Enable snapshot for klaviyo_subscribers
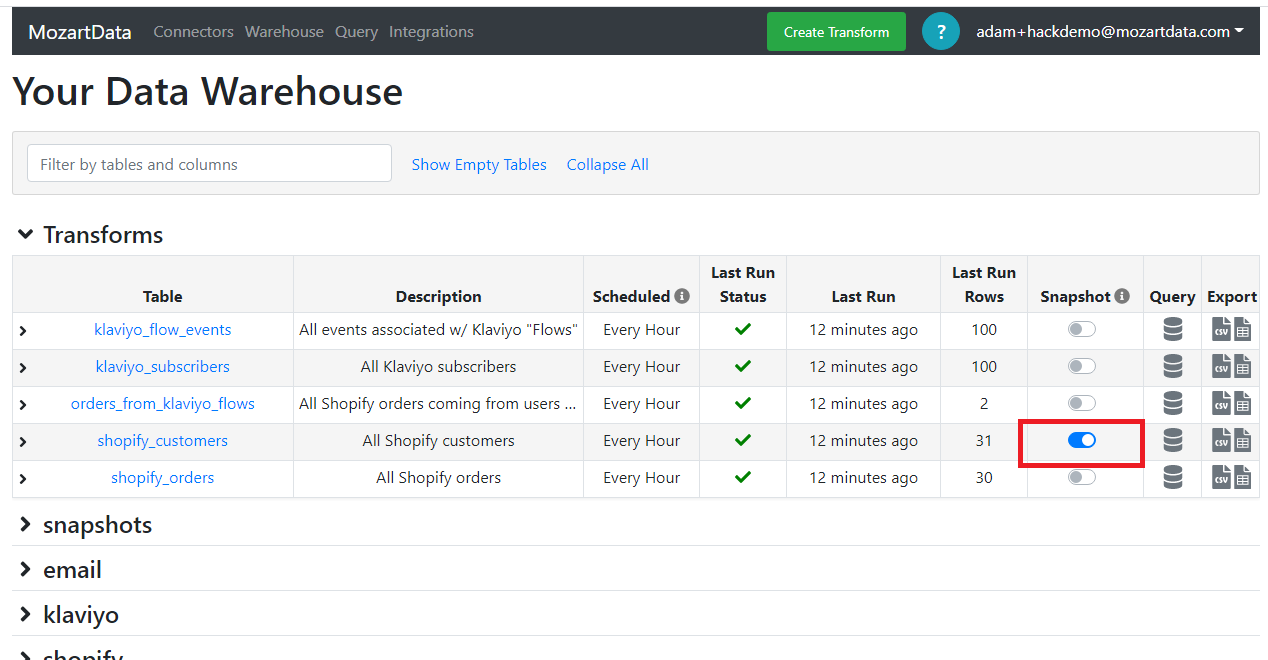This screenshot has width=1268, height=660. pos(1082,366)
